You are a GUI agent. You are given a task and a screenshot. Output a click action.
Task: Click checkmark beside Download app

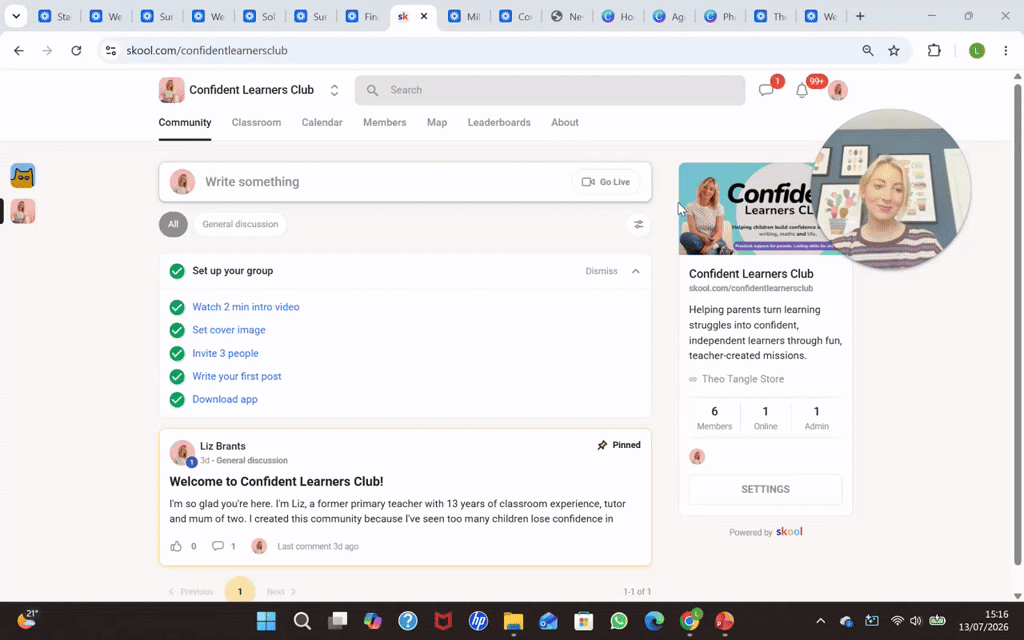[177, 399]
